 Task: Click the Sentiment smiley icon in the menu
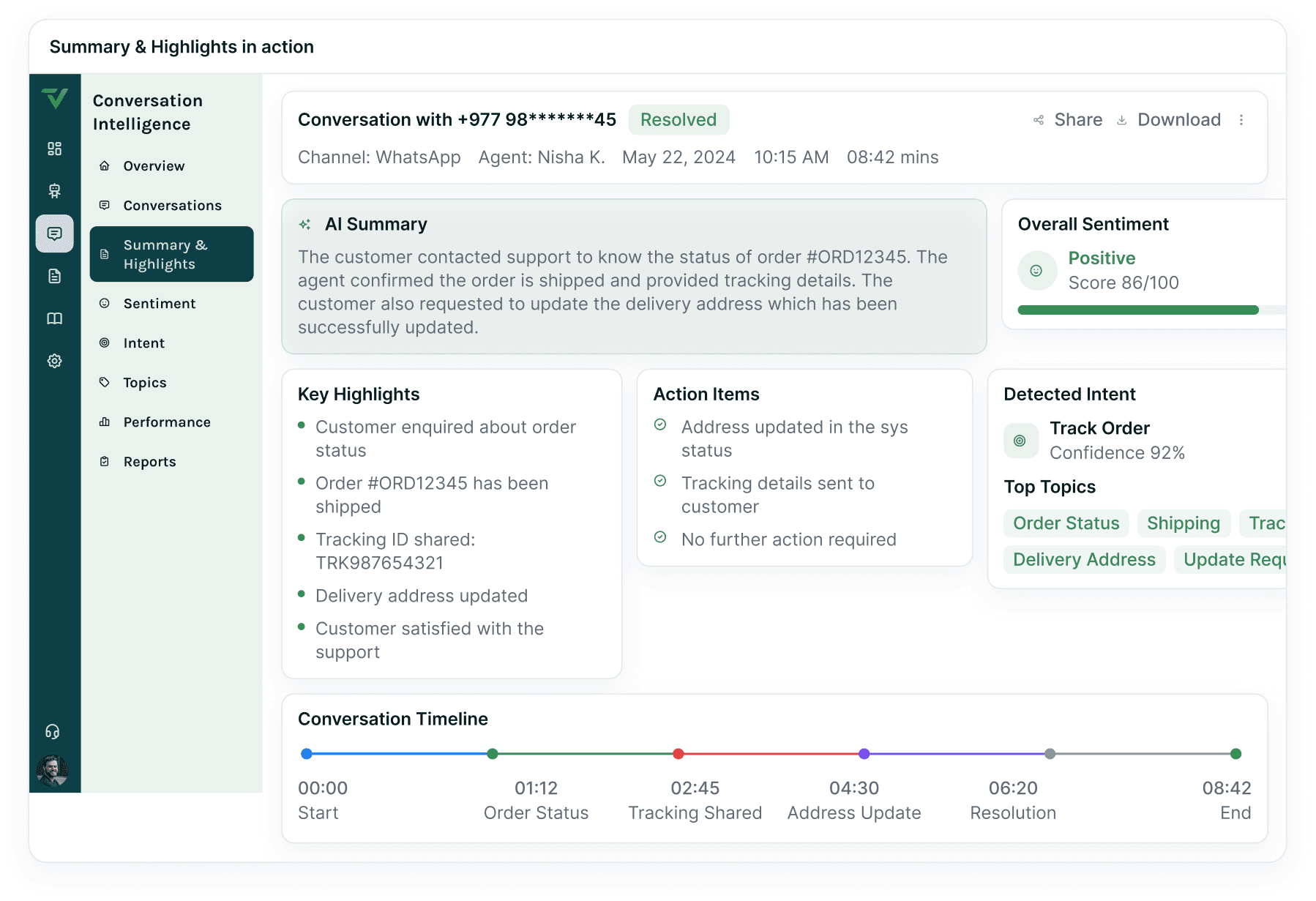pyautogui.click(x=105, y=304)
